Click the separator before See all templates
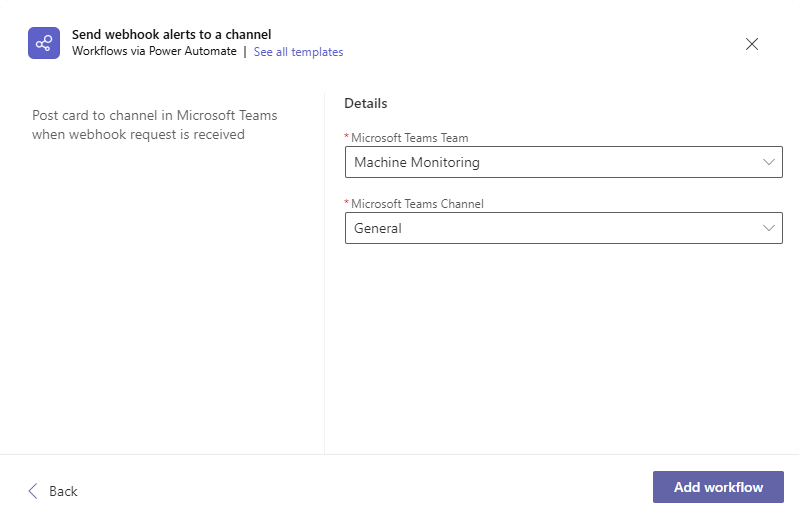This screenshot has height=523, width=801. pos(245,52)
